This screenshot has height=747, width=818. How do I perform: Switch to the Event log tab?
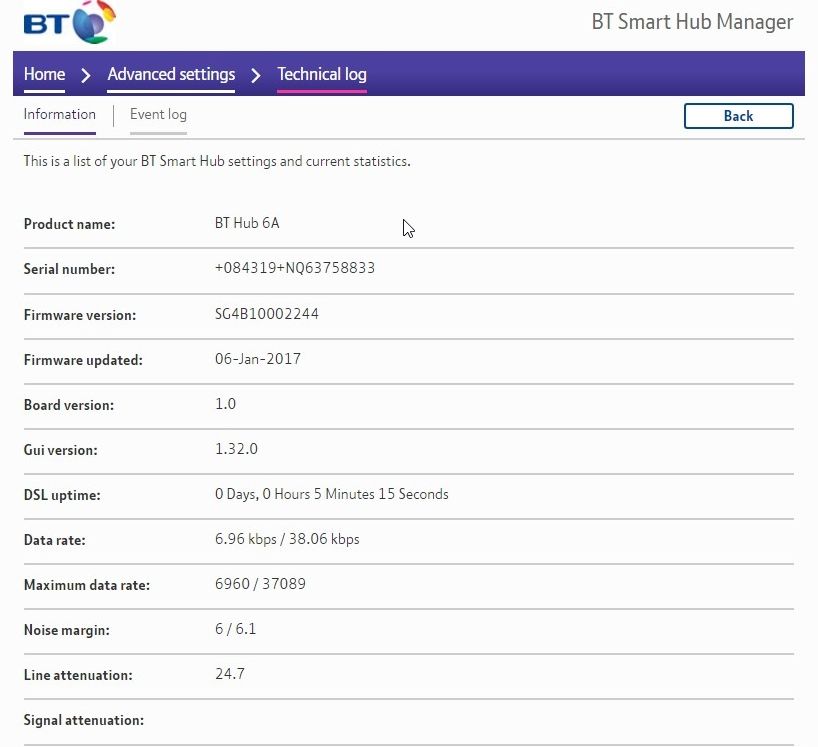point(158,114)
